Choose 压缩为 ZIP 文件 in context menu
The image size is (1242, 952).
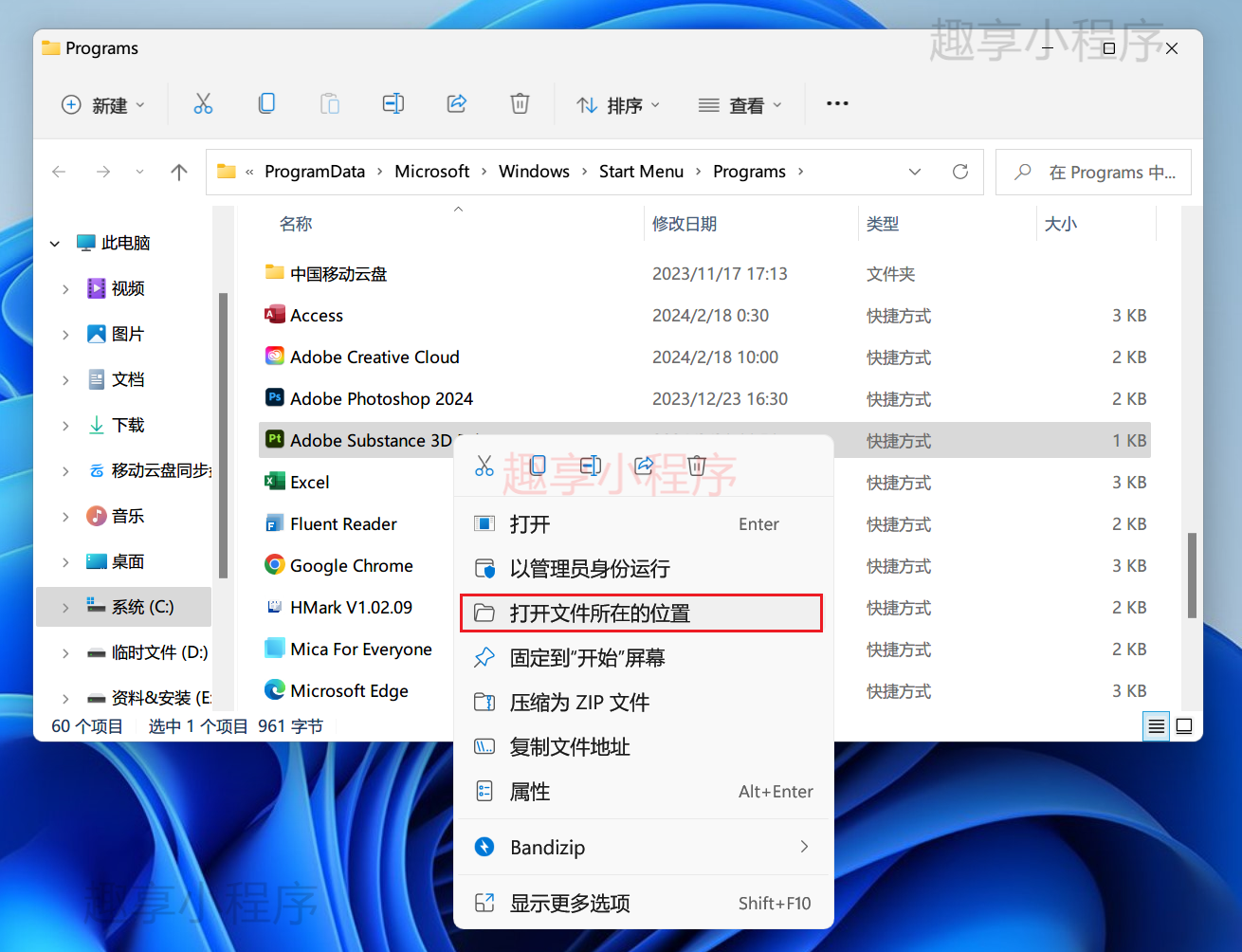click(x=644, y=703)
